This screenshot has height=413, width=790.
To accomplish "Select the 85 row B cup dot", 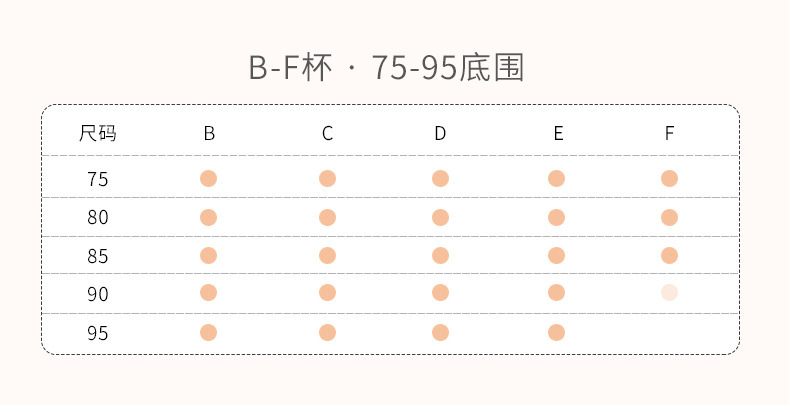I will 208,255.
